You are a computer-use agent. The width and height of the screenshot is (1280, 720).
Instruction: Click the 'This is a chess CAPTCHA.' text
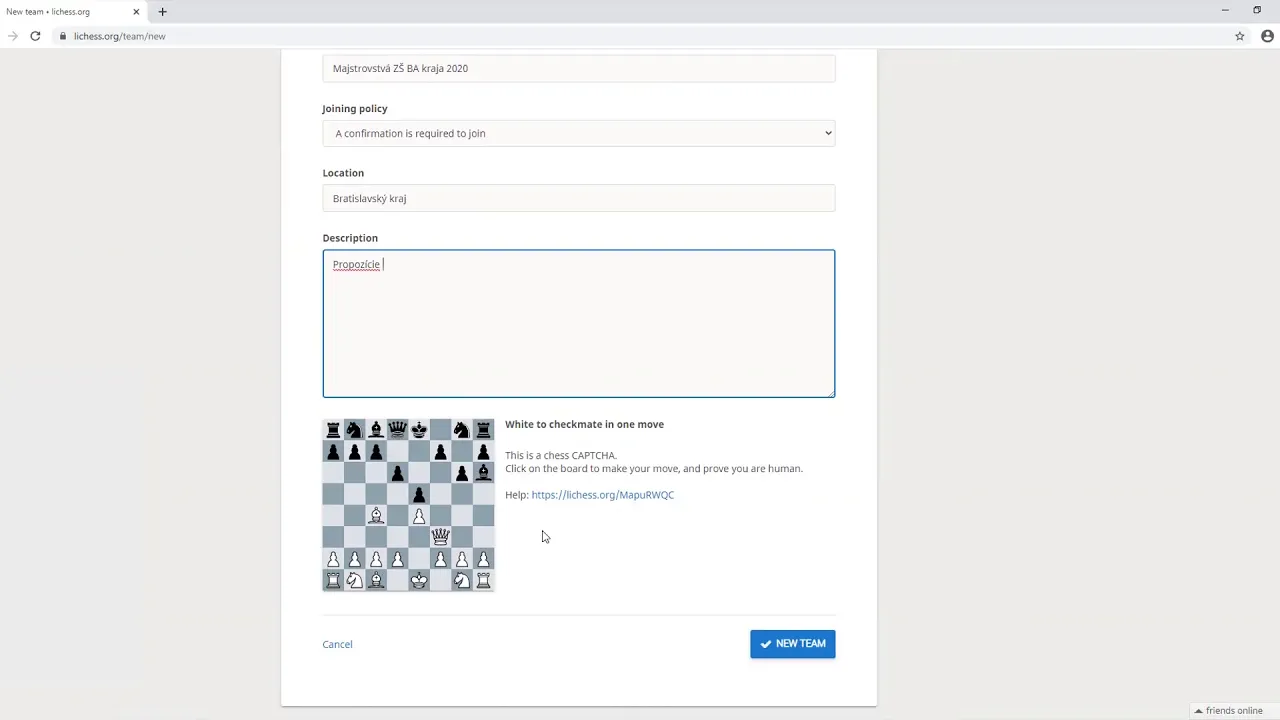(561, 456)
